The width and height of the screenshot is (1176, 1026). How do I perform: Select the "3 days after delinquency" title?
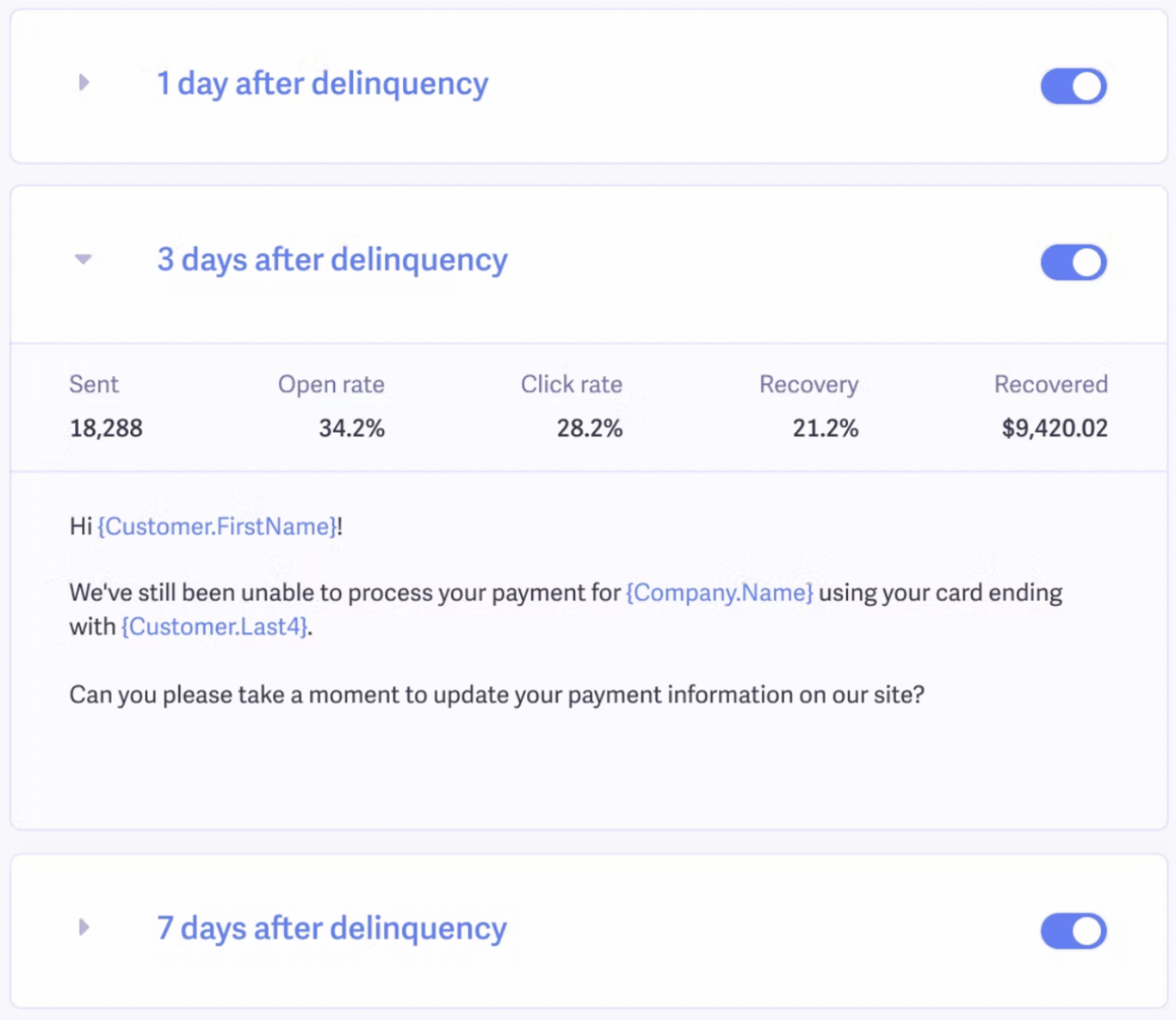pyautogui.click(x=332, y=260)
